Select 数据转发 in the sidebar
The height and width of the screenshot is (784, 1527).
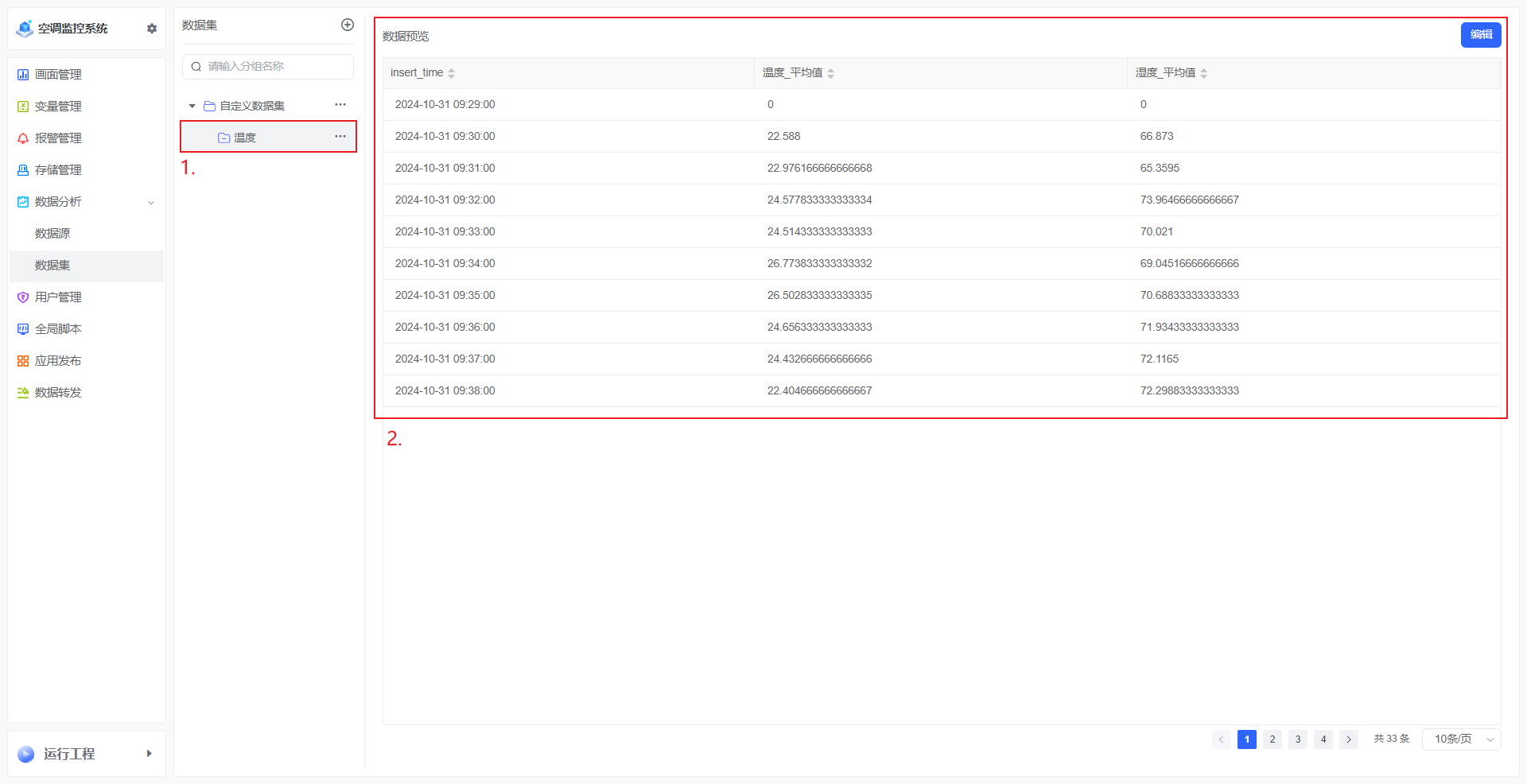click(x=58, y=393)
